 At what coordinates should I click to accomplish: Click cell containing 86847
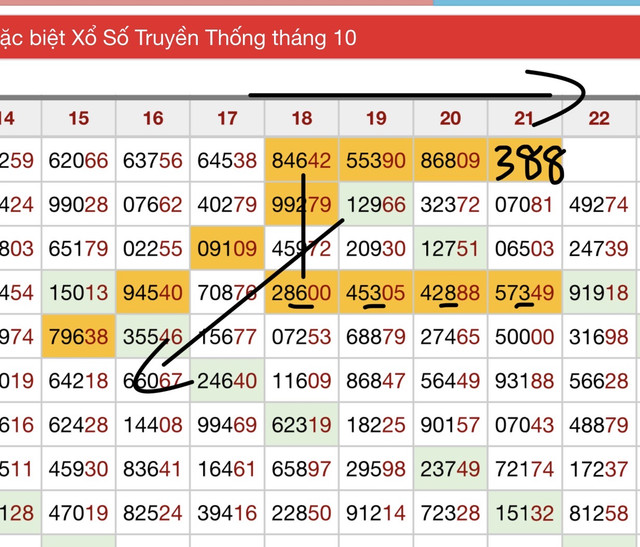(376, 380)
